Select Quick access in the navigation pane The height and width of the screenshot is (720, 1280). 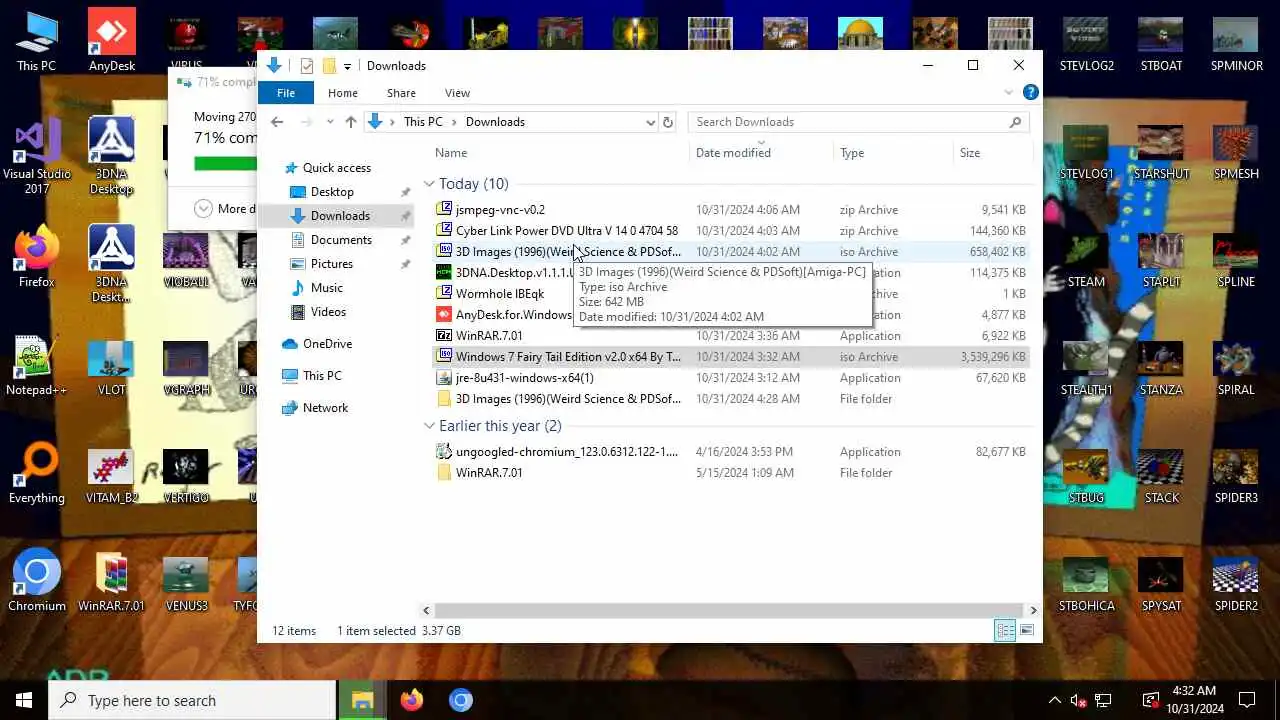coord(336,168)
